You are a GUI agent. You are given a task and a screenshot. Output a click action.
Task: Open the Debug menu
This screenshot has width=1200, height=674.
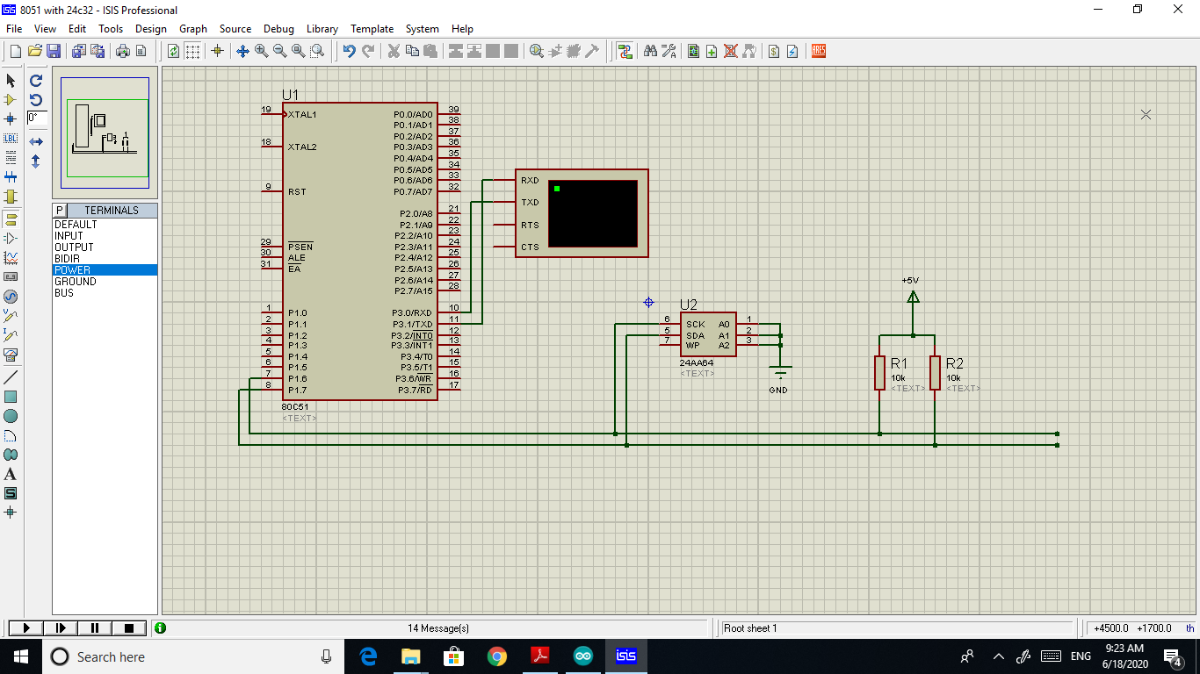[279, 29]
